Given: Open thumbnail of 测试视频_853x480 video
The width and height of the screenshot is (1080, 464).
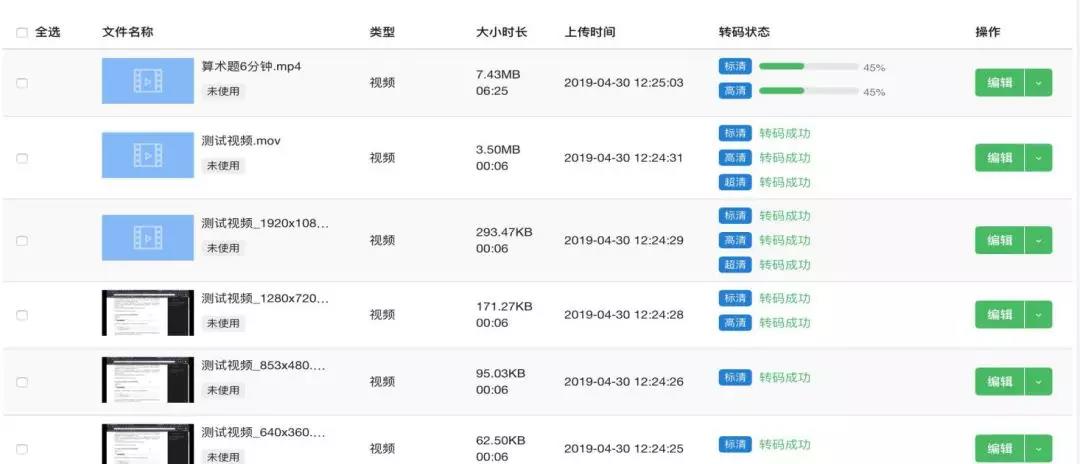Looking at the screenshot, I should point(148,379).
